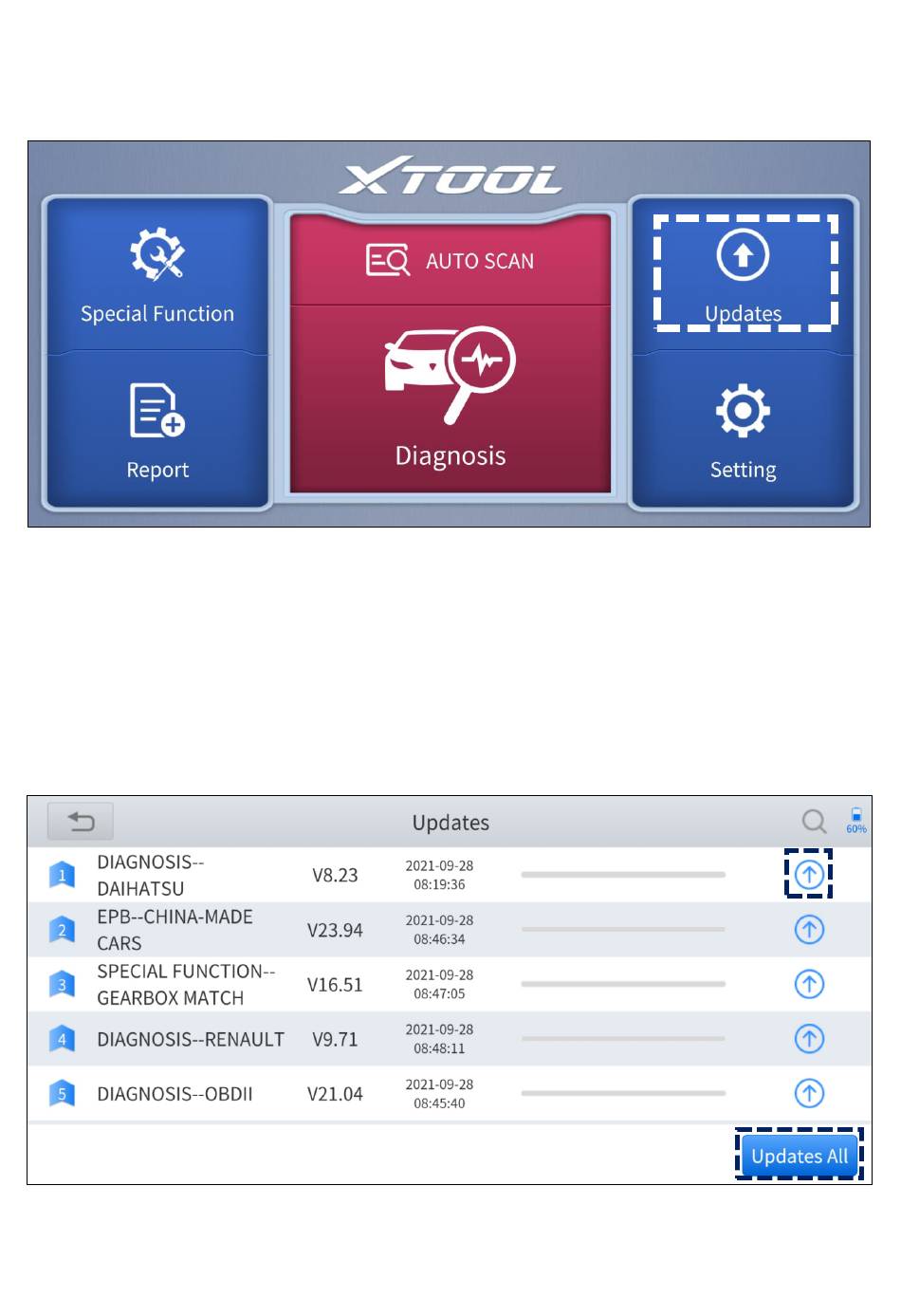Screen dimensions: 901x1316
Task: Click the EPB--CHINA-MADE CARS progress bar
Action: click(x=623, y=930)
